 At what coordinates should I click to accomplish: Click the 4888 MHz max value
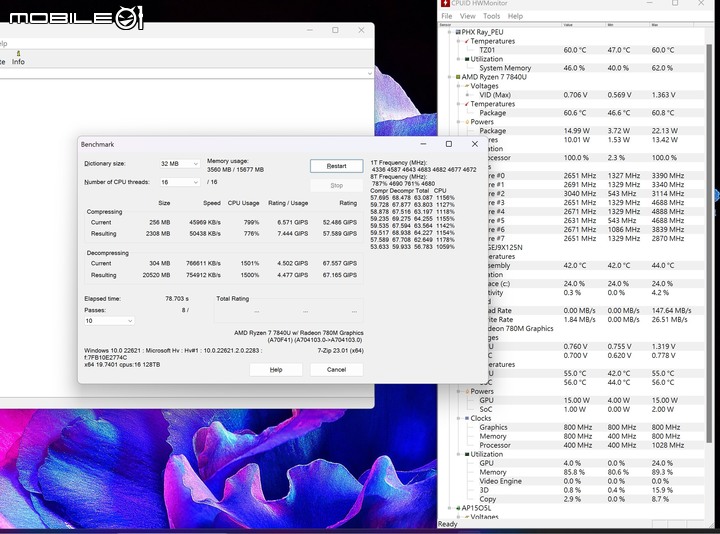pyautogui.click(x=668, y=212)
